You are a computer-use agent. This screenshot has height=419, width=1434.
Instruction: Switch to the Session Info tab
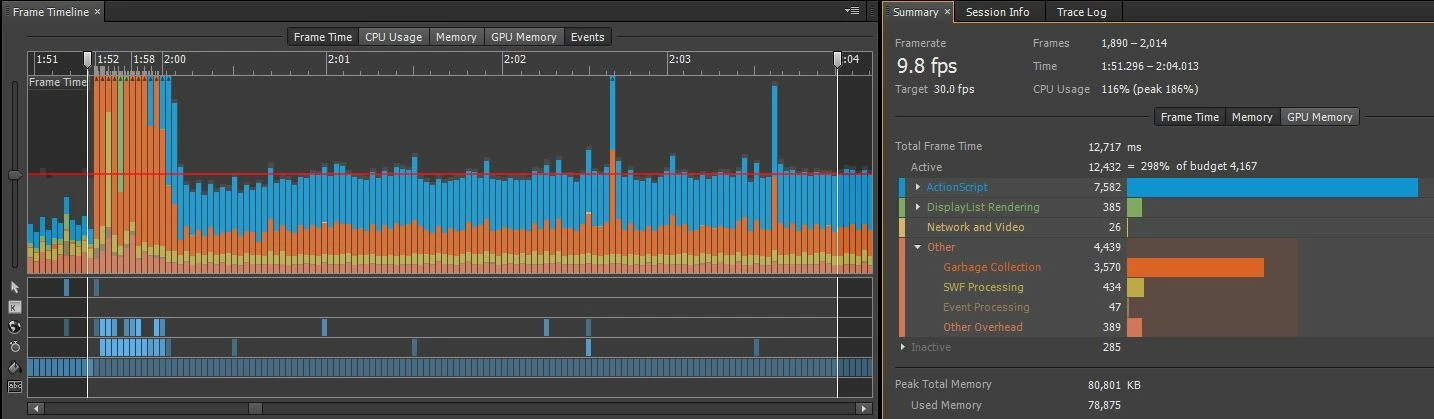[997, 12]
